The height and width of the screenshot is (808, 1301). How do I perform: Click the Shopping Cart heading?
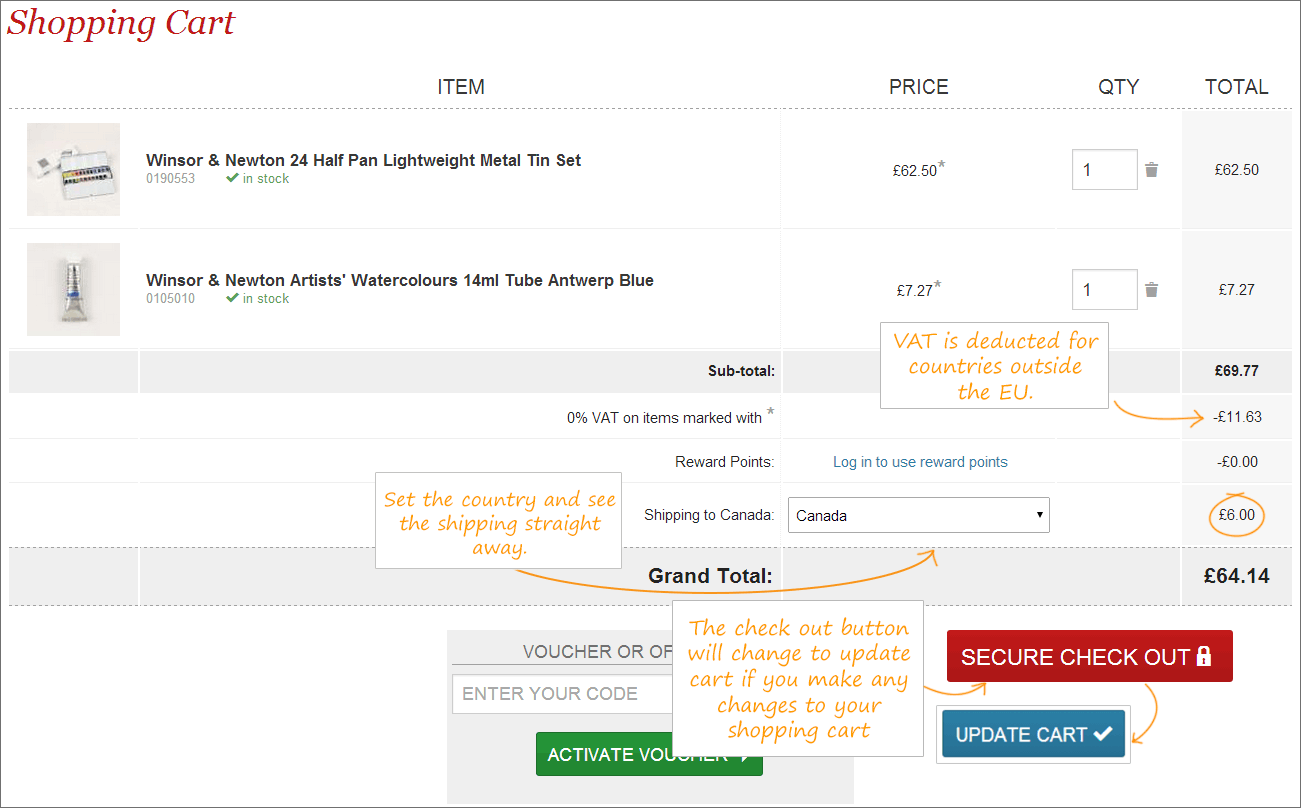121,22
